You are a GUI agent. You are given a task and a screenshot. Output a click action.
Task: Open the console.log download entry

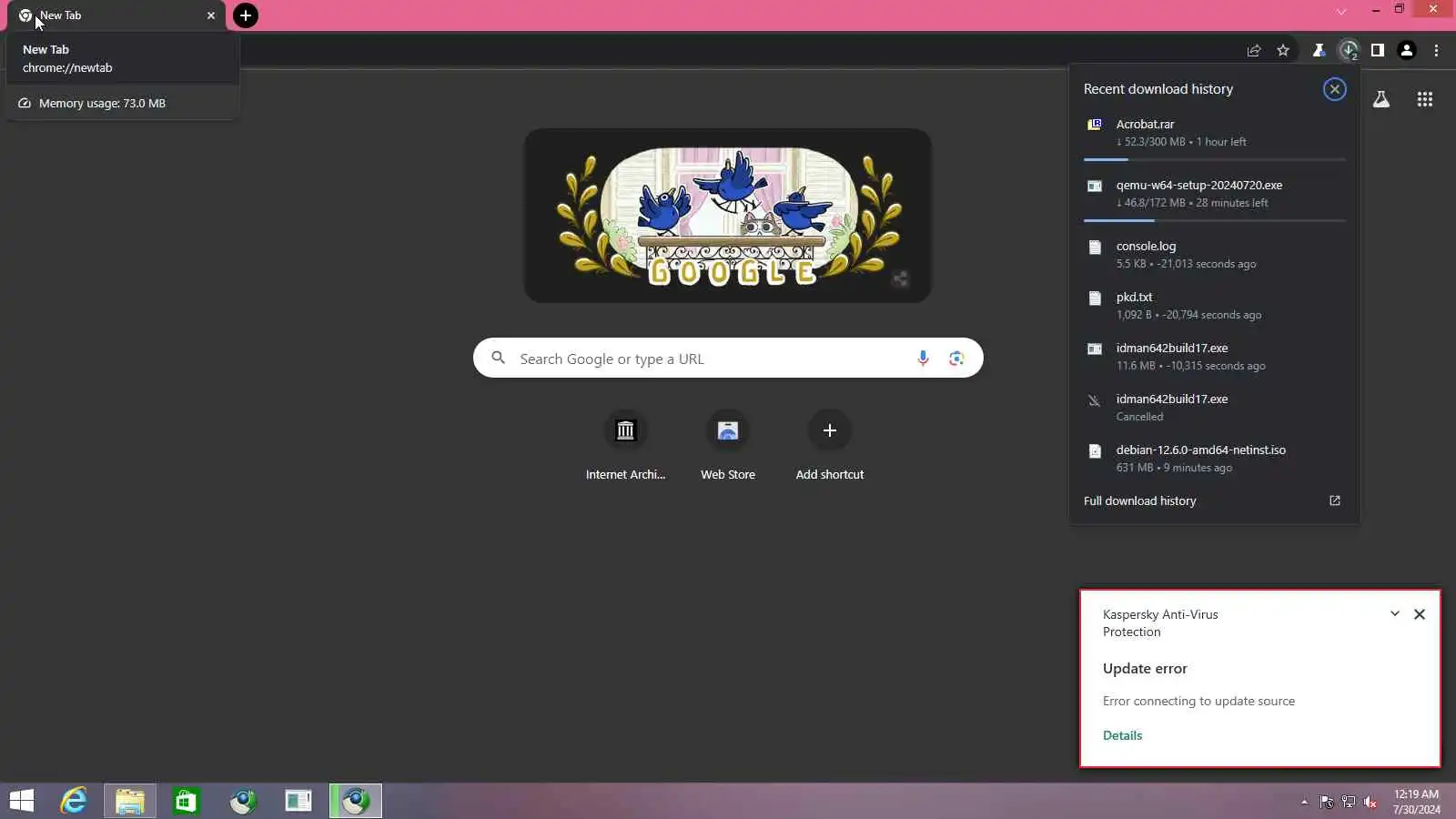coord(1215,255)
